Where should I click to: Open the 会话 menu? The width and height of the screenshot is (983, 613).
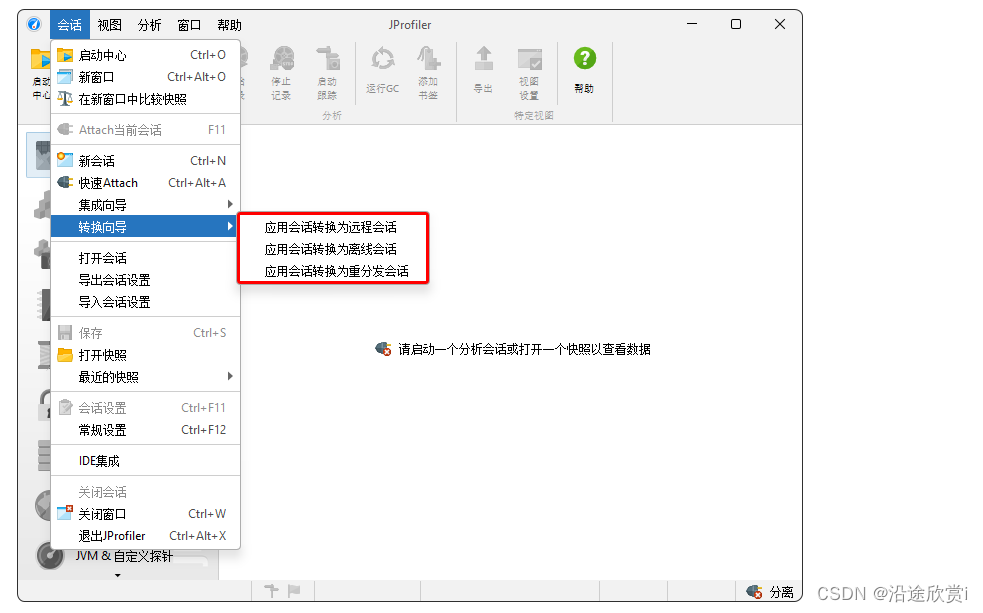[70, 25]
